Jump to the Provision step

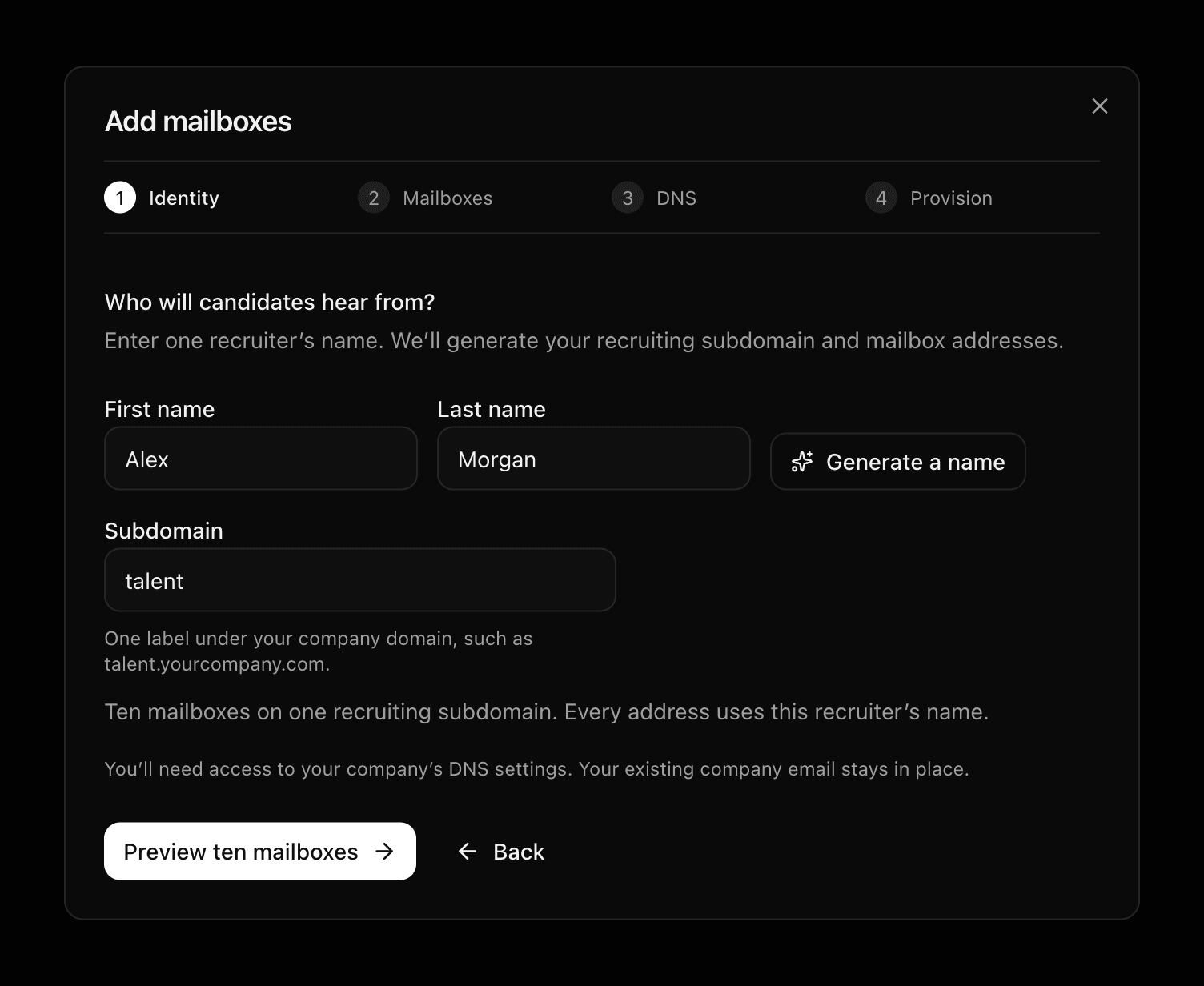(x=929, y=198)
